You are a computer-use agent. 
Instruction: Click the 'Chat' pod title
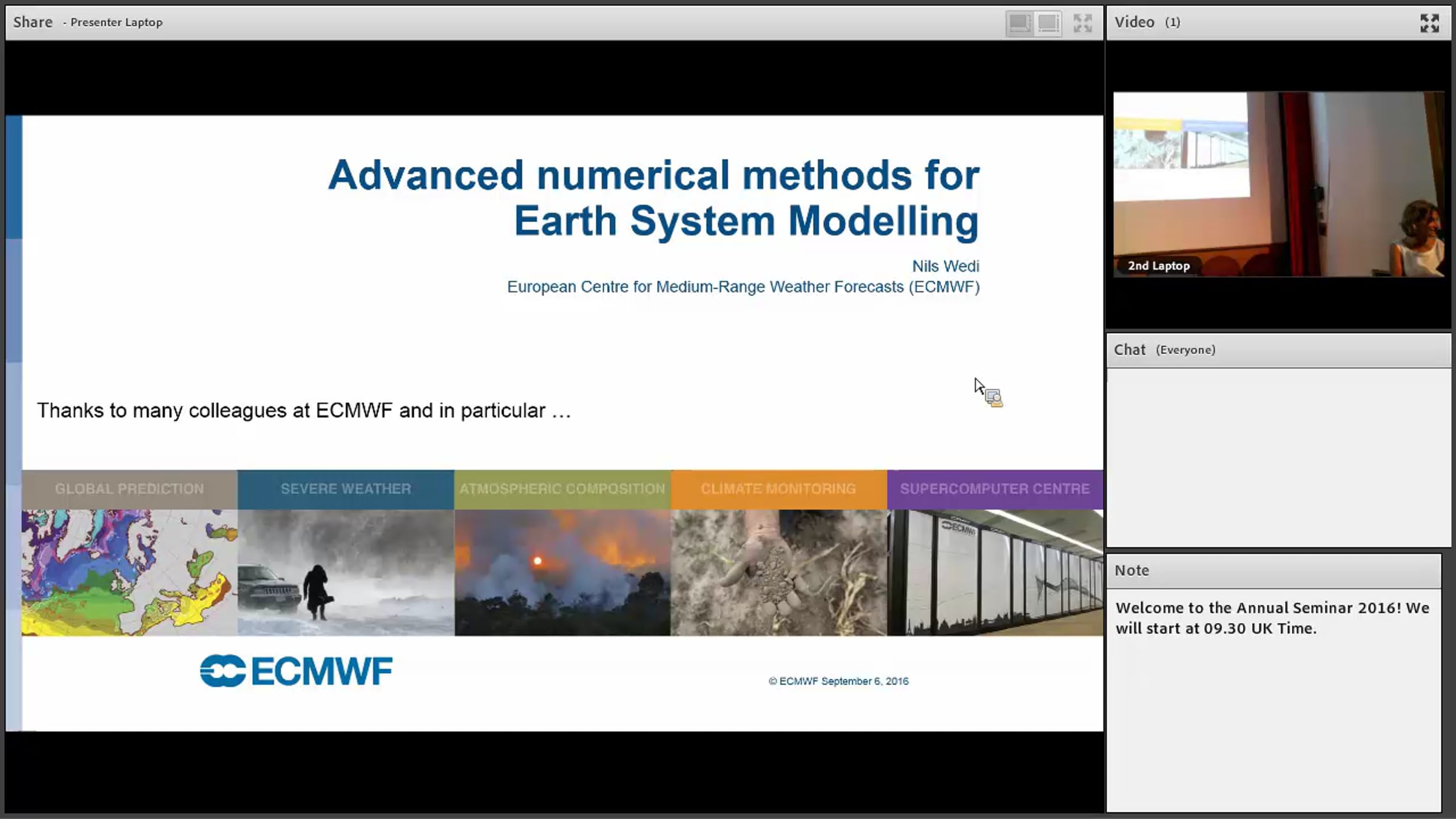1130,350
